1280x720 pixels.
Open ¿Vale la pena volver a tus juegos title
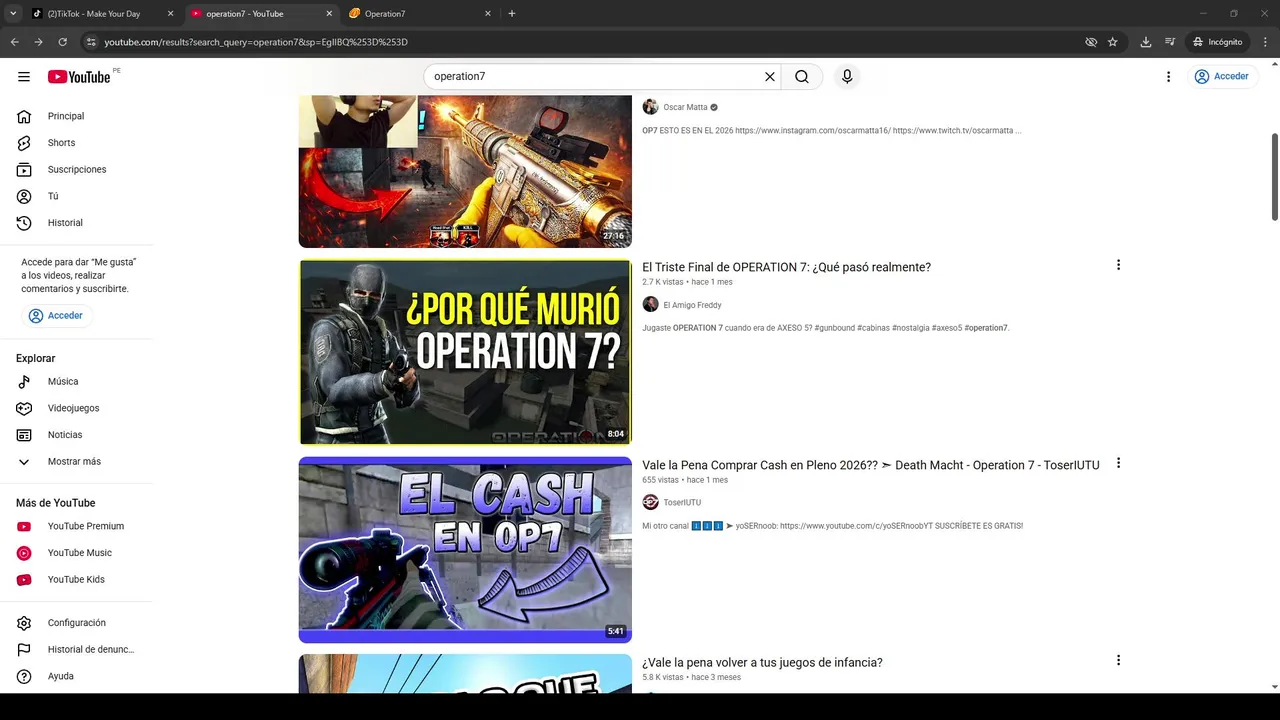pos(762,662)
